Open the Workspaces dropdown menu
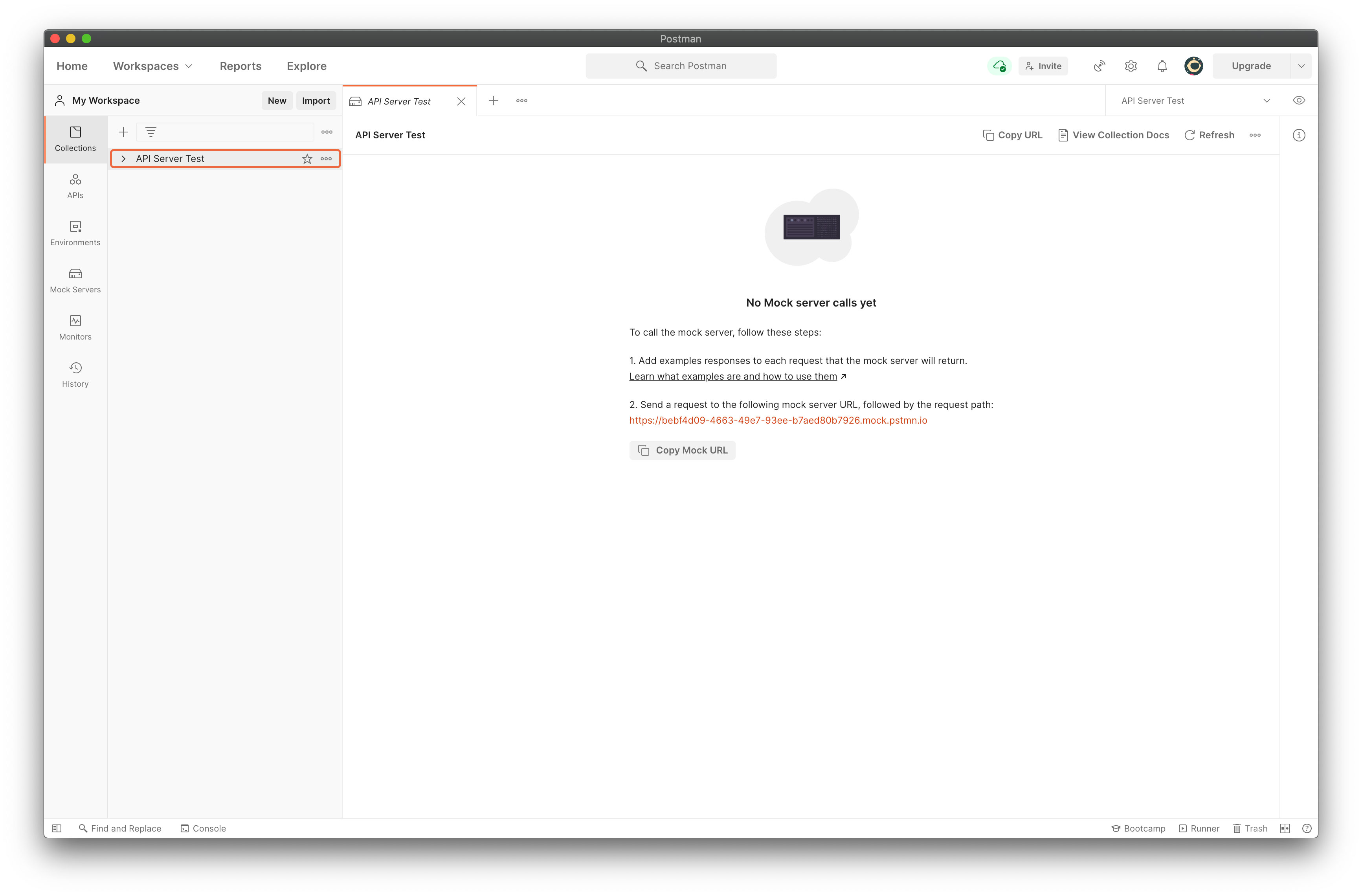This screenshot has height=896, width=1362. (x=152, y=66)
